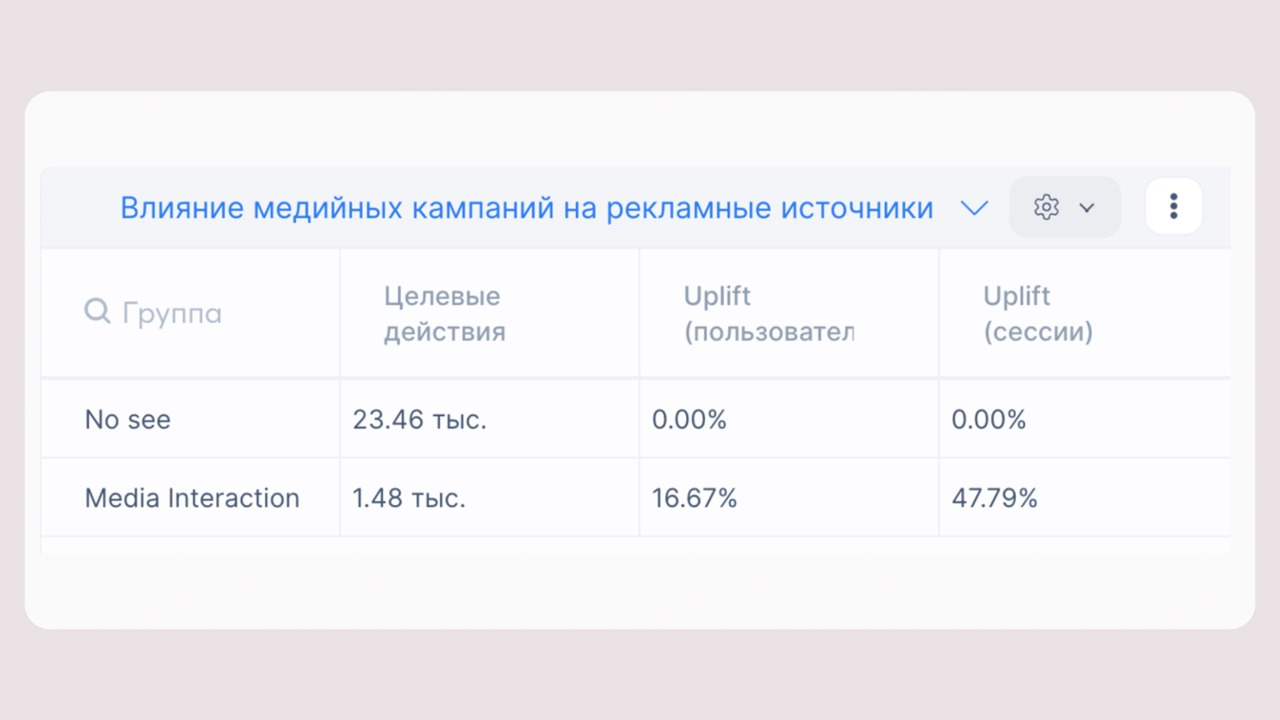This screenshot has height=720, width=1280.
Task: Open the dropdown arrow beside the gear
Action: point(1087,208)
